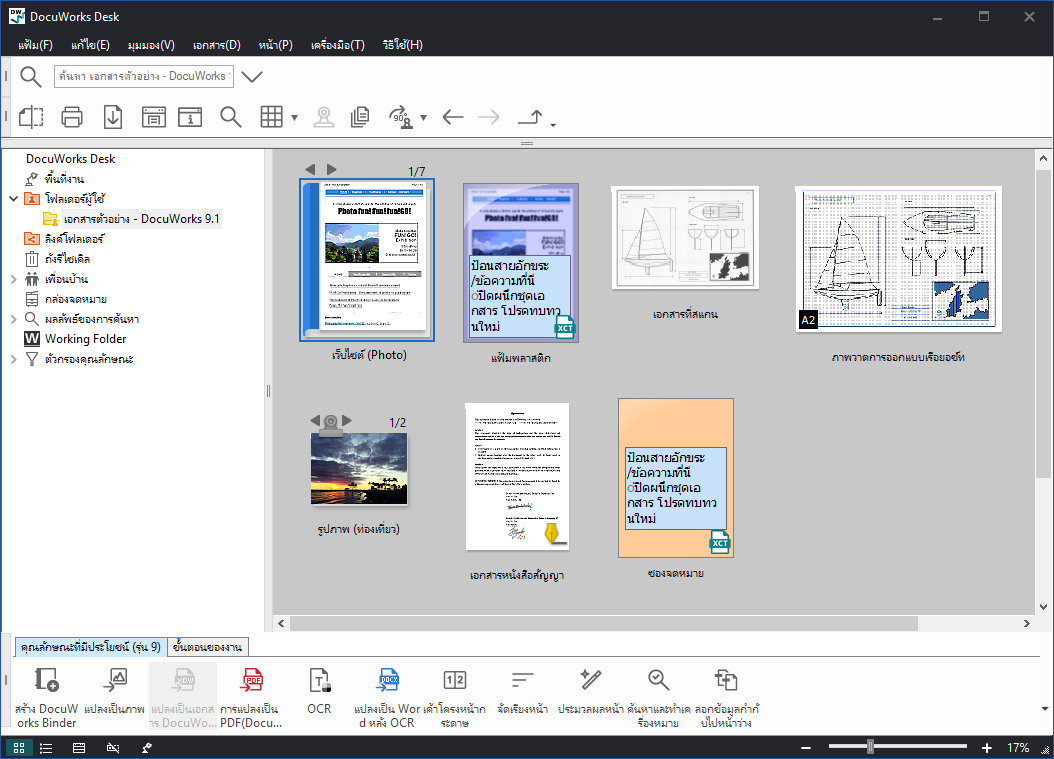Click the back arrow navigation button
The height and width of the screenshot is (759, 1054).
click(x=453, y=117)
